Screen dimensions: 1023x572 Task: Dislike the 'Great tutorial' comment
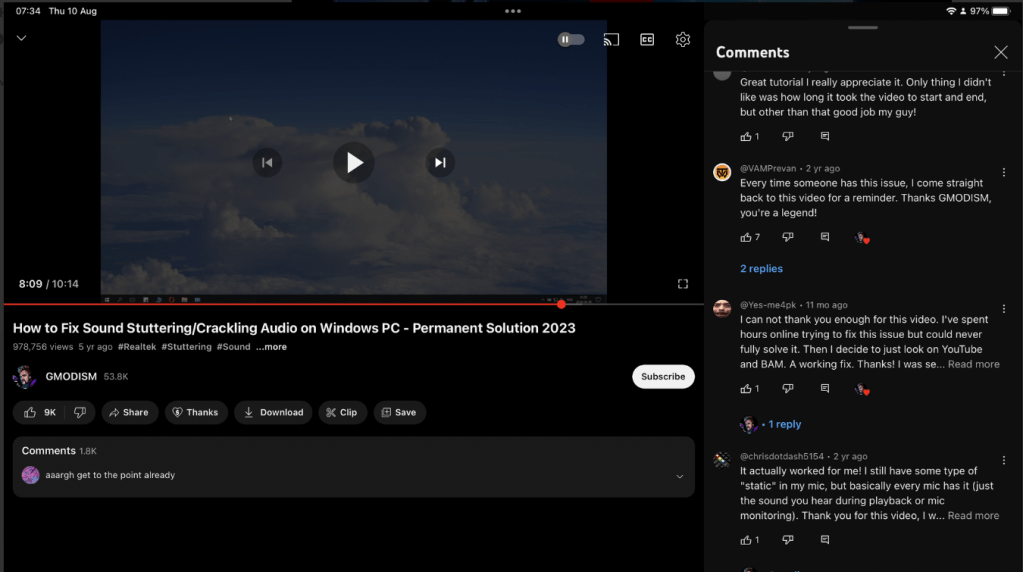coord(787,136)
